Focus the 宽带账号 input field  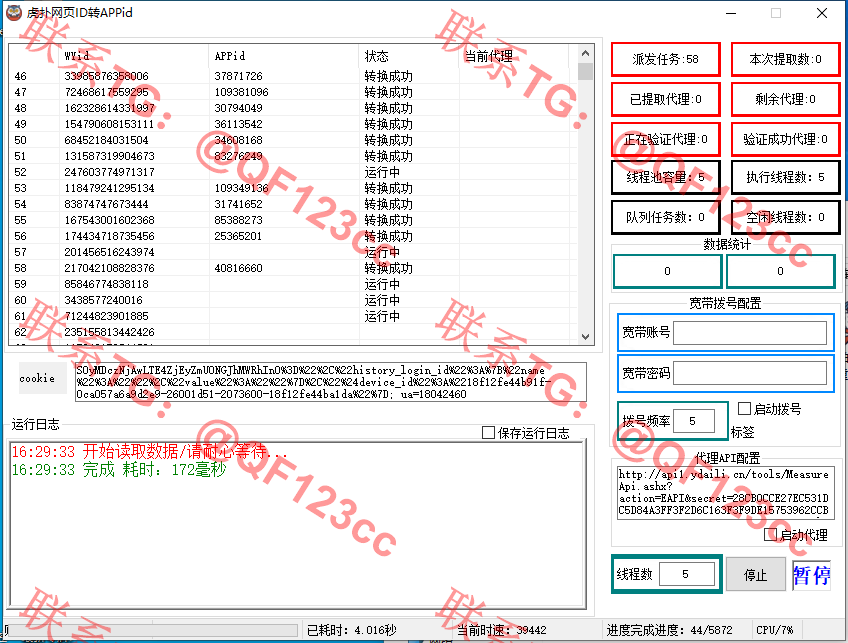750,333
